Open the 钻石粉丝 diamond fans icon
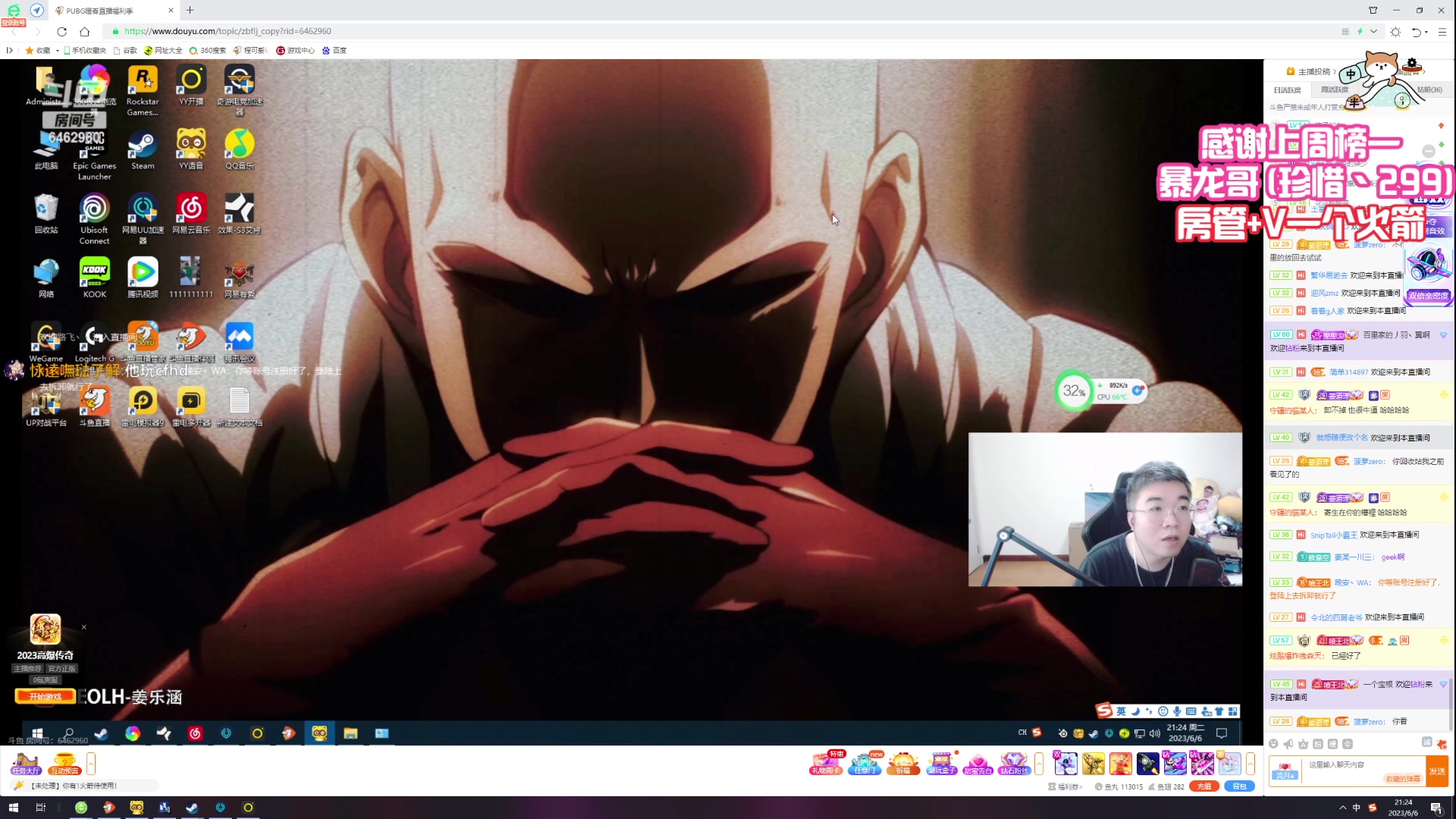The image size is (1456, 819). click(x=1014, y=763)
